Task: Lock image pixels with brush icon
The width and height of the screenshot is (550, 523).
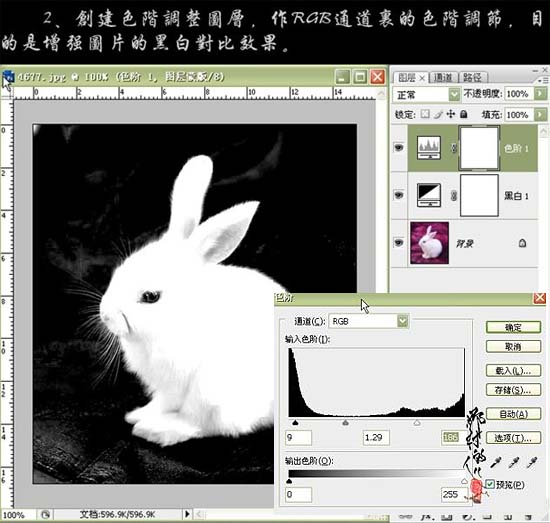Action: tap(438, 114)
